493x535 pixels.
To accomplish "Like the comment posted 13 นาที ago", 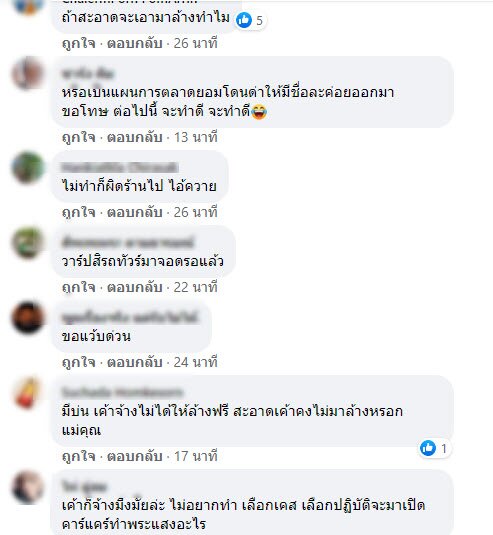I will tap(79, 138).
